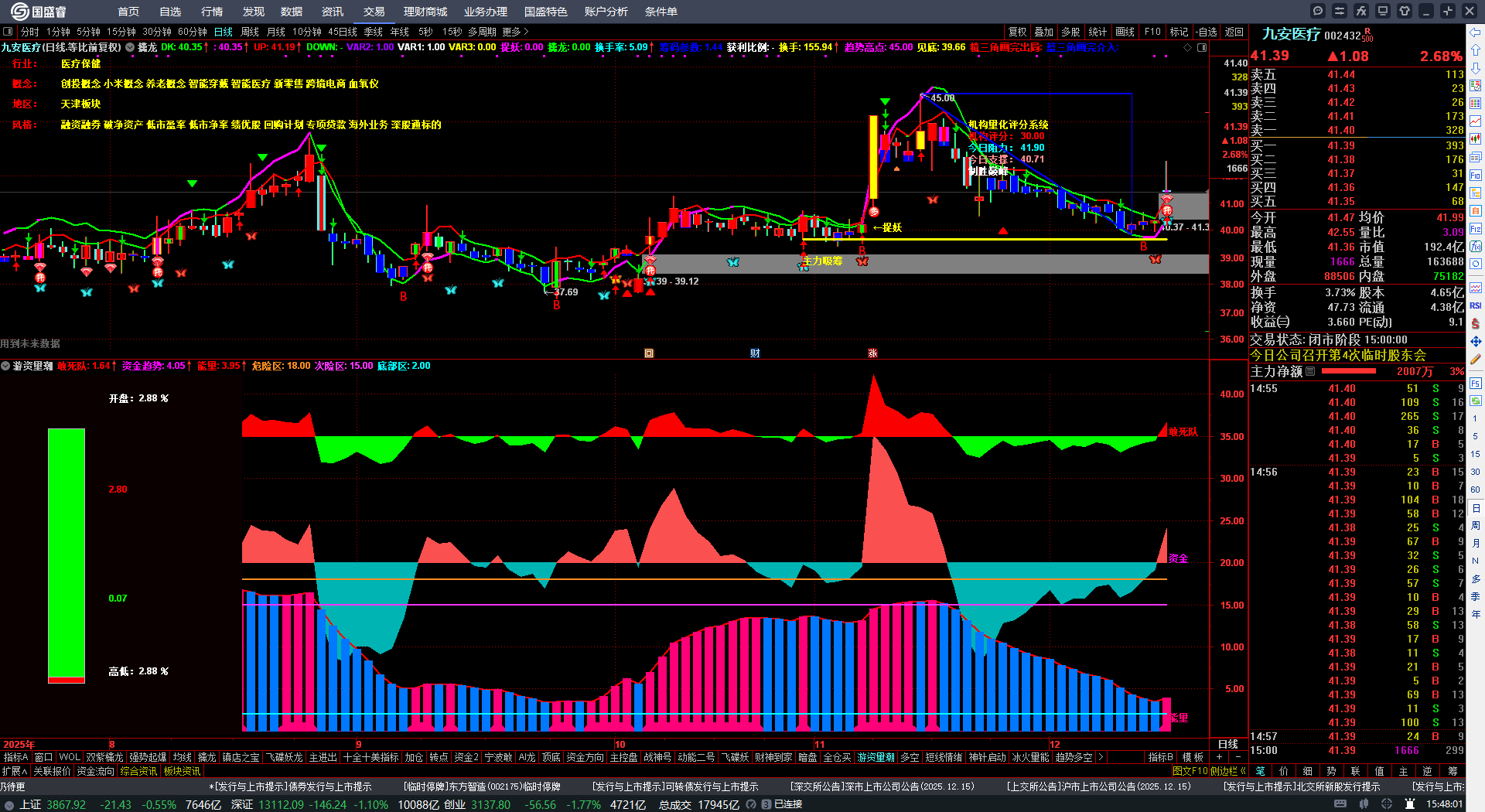Open the 国盛特色 menu
The height and width of the screenshot is (812, 1485).
pyautogui.click(x=546, y=12)
